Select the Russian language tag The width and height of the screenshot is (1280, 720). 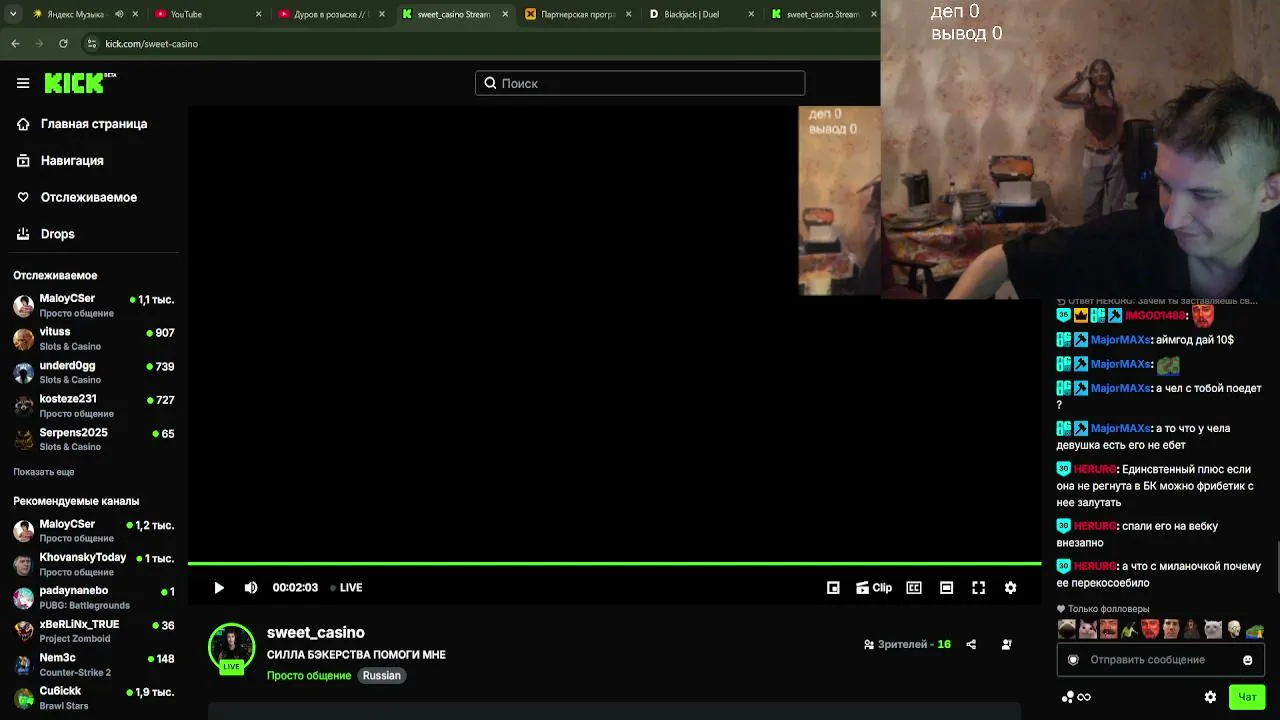pos(381,676)
